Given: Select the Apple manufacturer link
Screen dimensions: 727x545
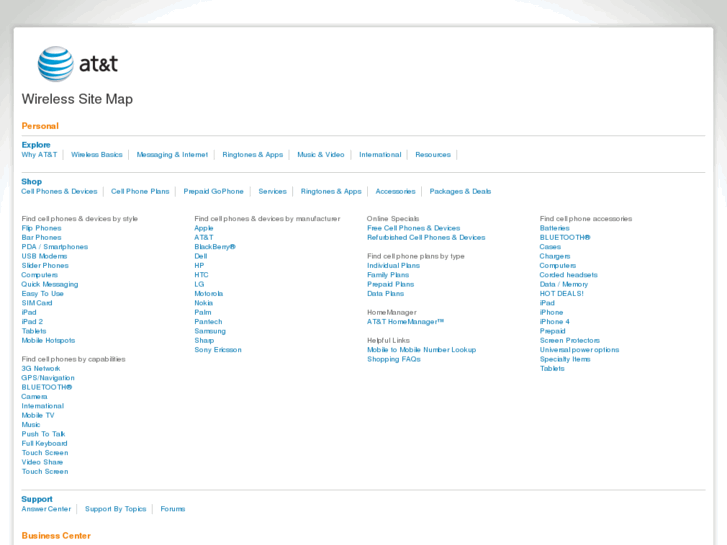Looking at the screenshot, I should coord(204,228).
